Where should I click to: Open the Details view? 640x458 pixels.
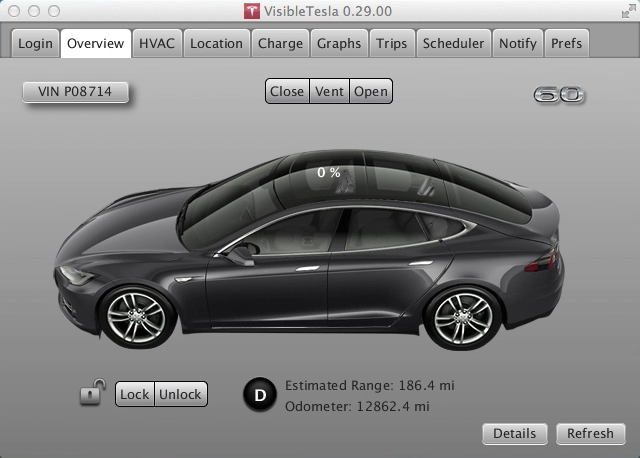point(515,434)
